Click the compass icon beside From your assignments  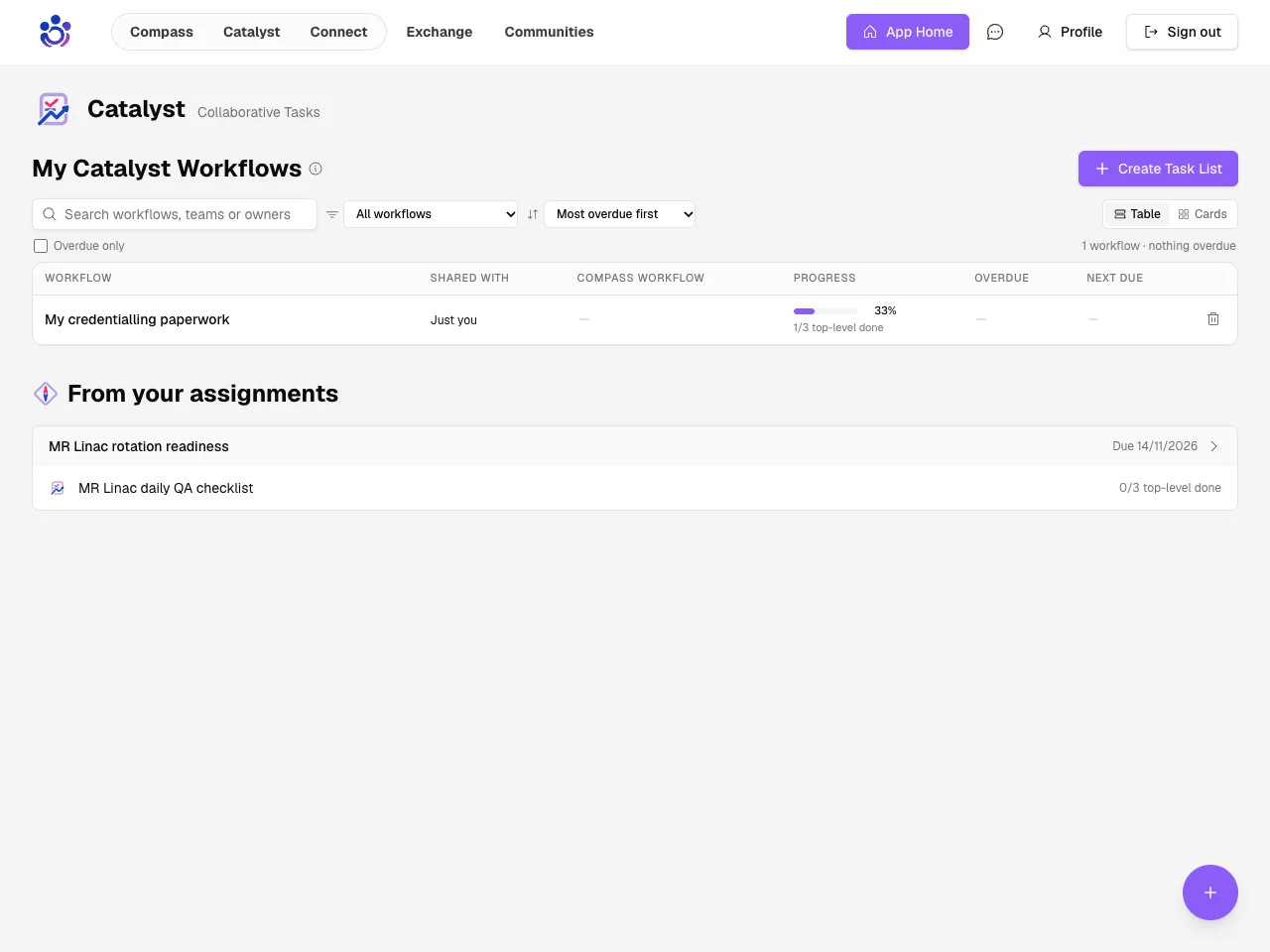pos(46,394)
